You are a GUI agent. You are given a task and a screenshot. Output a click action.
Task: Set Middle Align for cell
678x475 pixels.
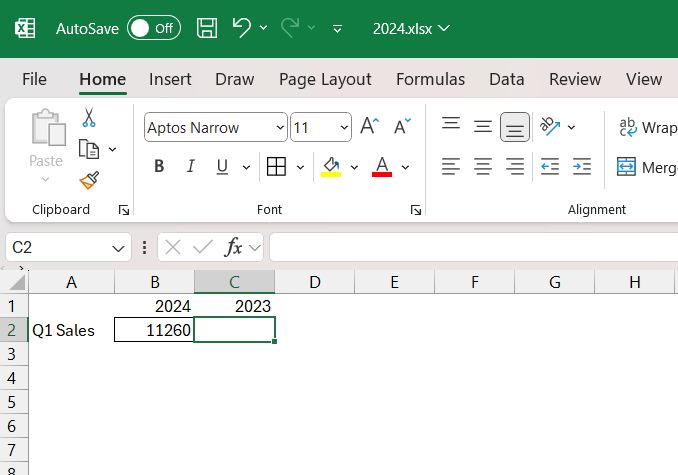tap(483, 126)
